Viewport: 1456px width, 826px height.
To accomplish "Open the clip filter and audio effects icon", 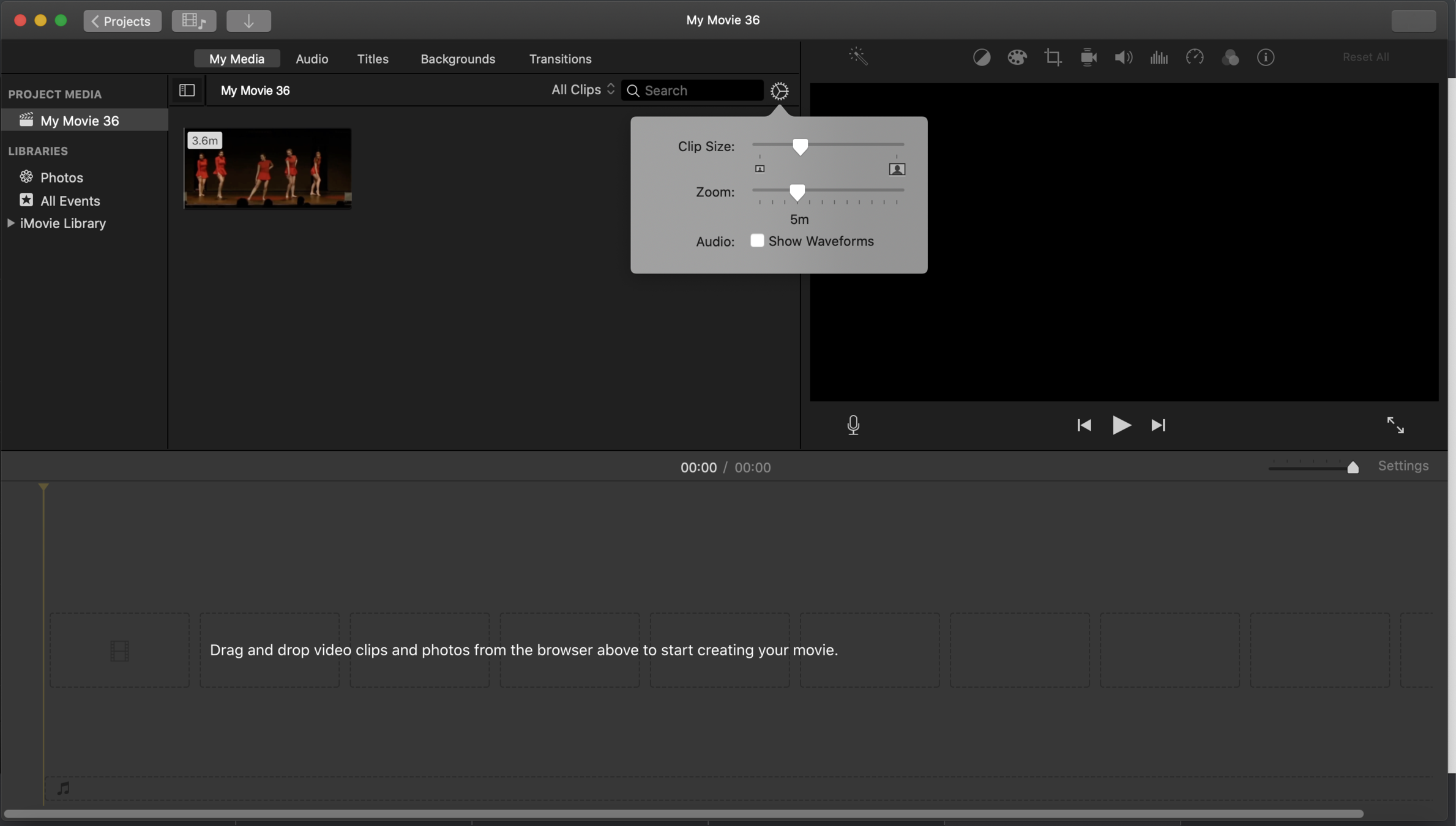I will coord(1230,58).
